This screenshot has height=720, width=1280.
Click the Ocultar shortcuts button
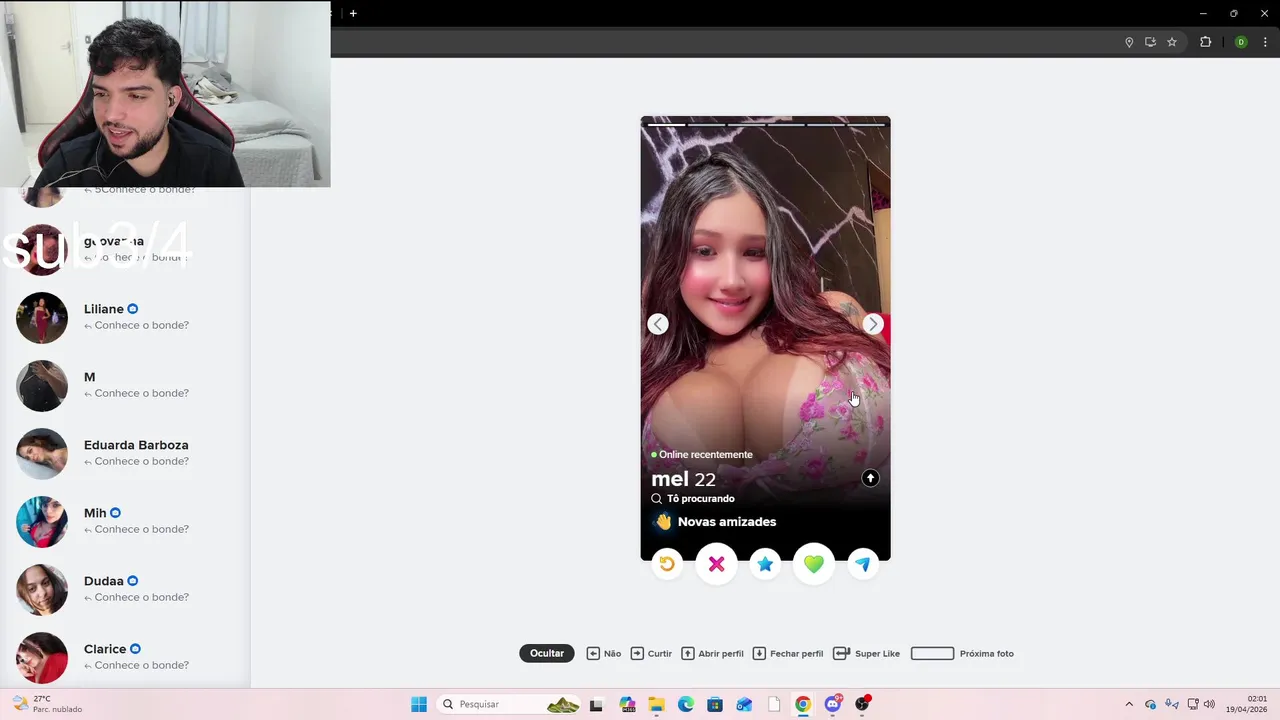pos(547,653)
